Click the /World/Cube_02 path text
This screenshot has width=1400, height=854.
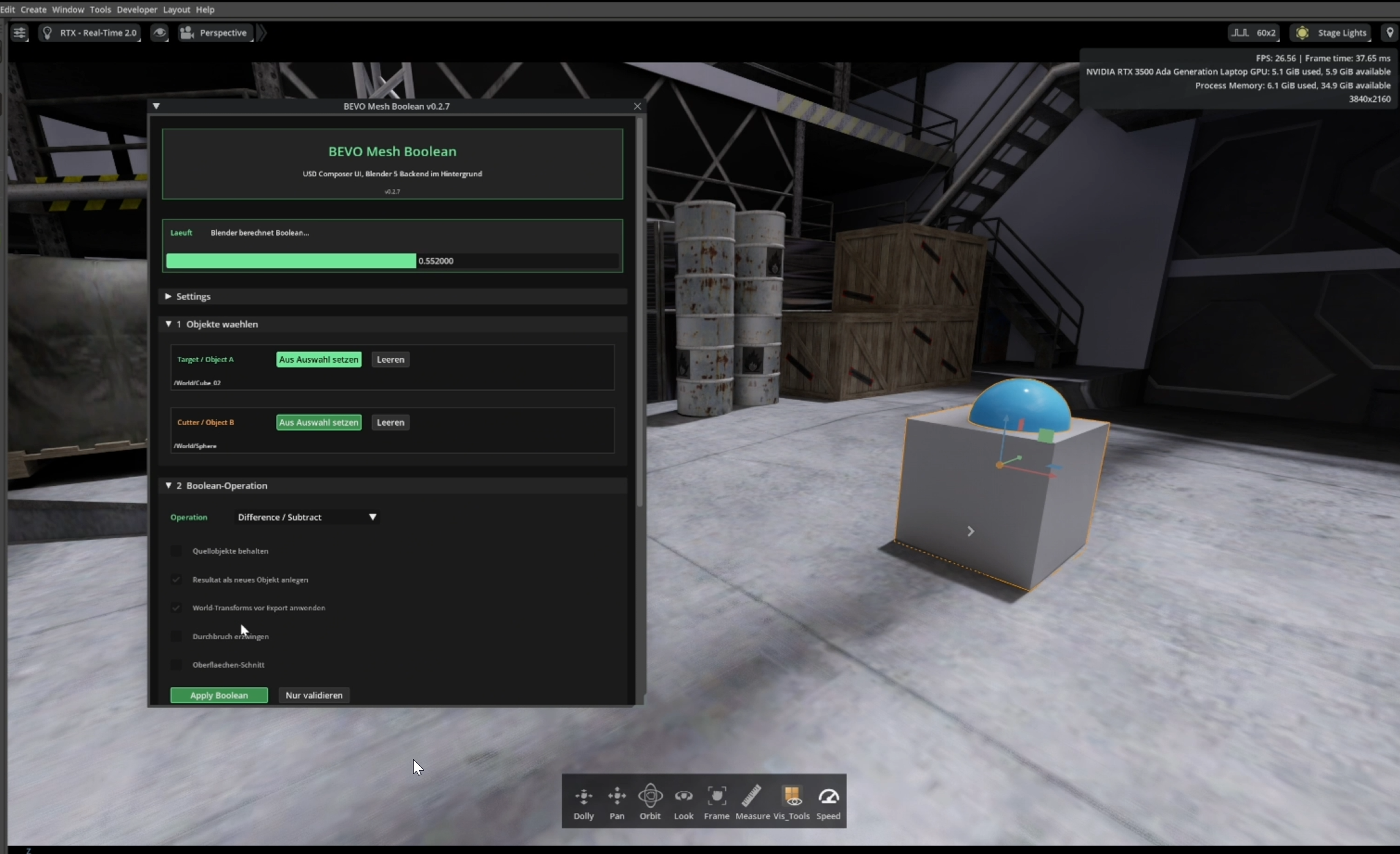197,383
